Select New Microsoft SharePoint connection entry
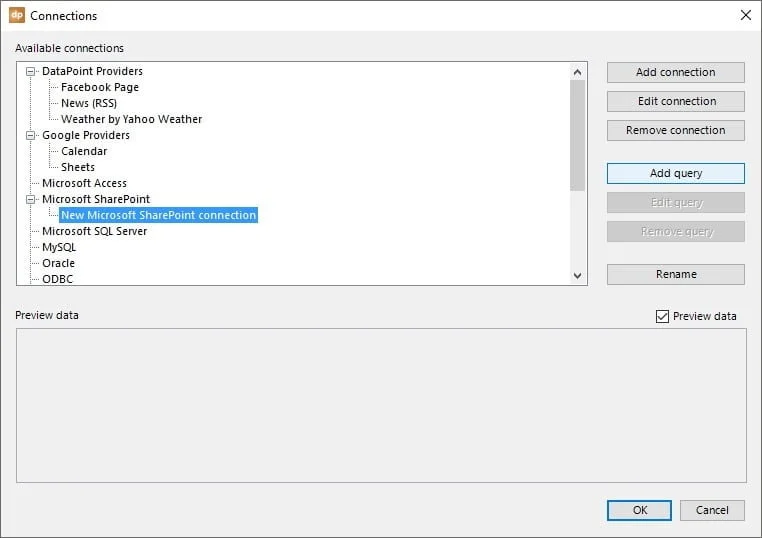 click(x=158, y=215)
